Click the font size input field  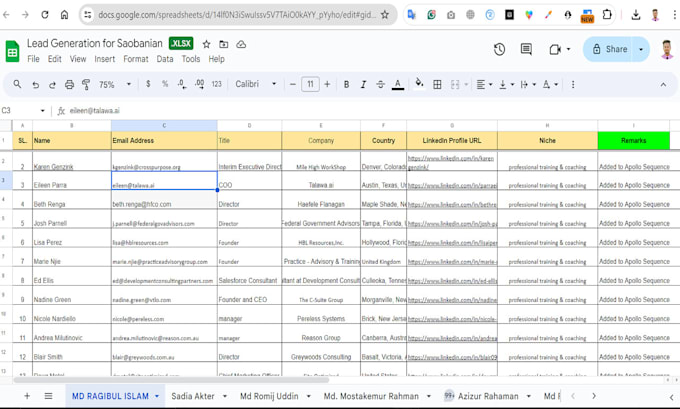[x=310, y=84]
